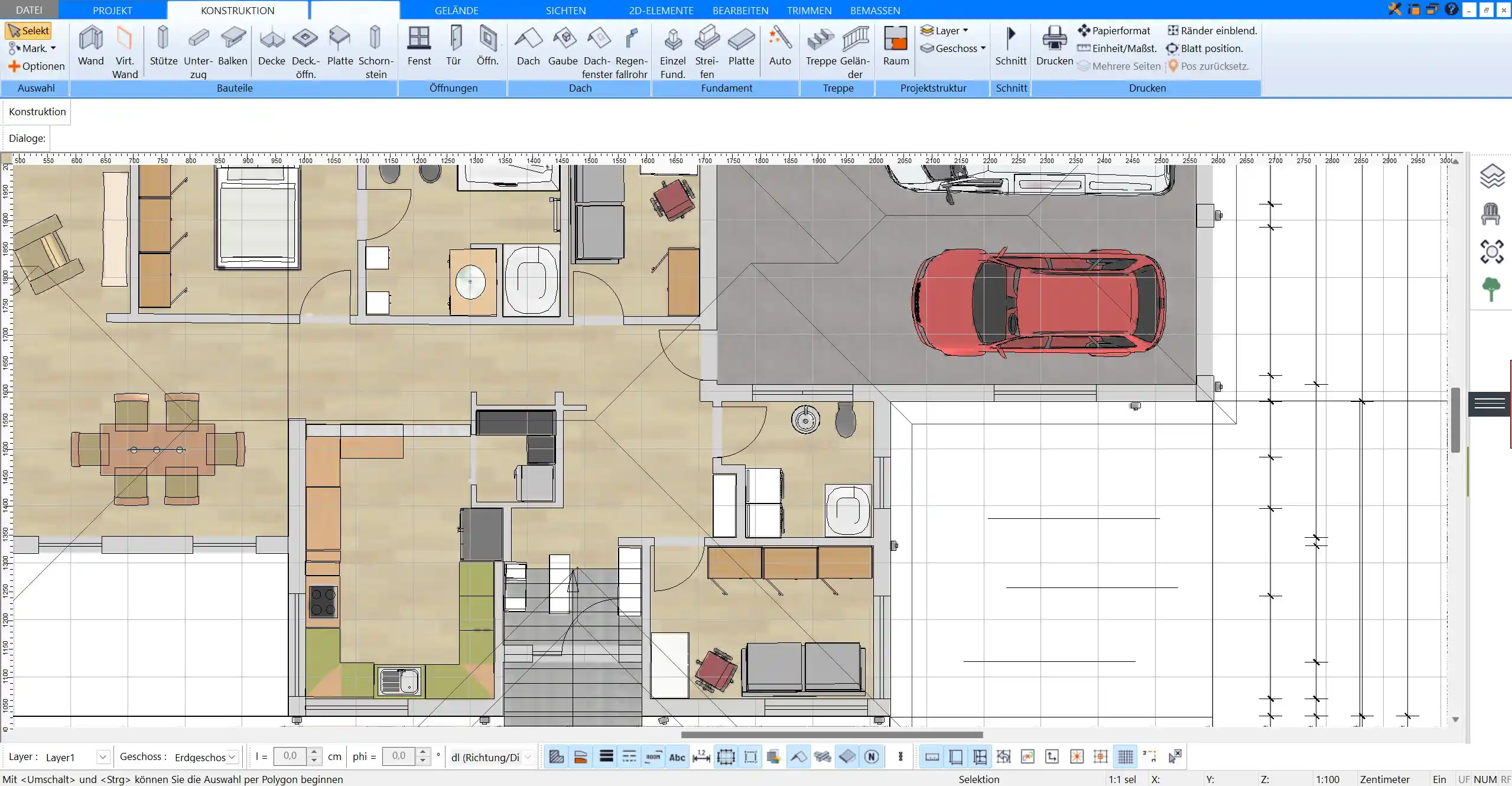Select the Wand (wall) tool

pos(90,46)
